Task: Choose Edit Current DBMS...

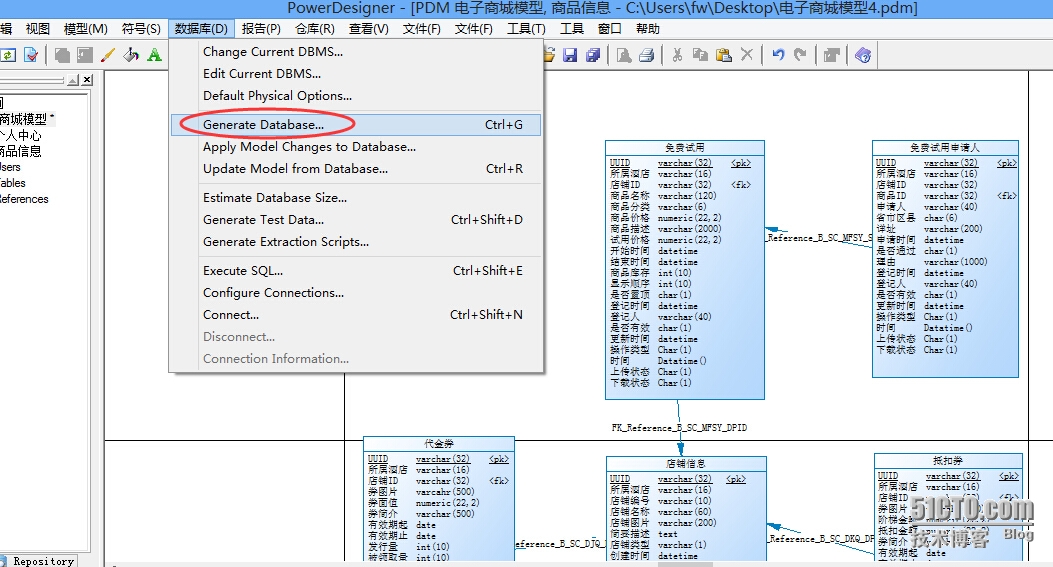Action: point(357,74)
